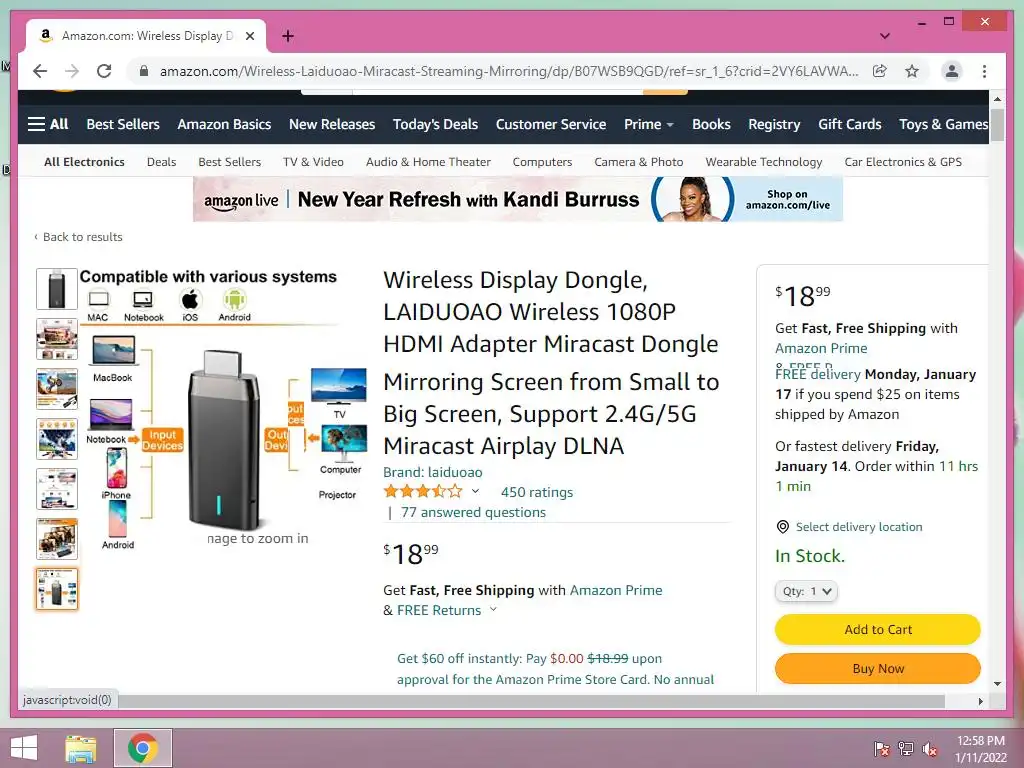Click the Select delivery location pin icon
Viewport: 1024px width, 768px height.
tap(782, 526)
